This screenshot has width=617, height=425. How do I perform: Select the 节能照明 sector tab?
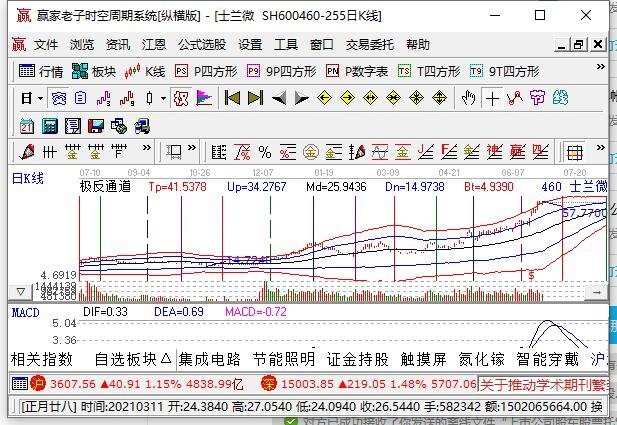(284, 359)
